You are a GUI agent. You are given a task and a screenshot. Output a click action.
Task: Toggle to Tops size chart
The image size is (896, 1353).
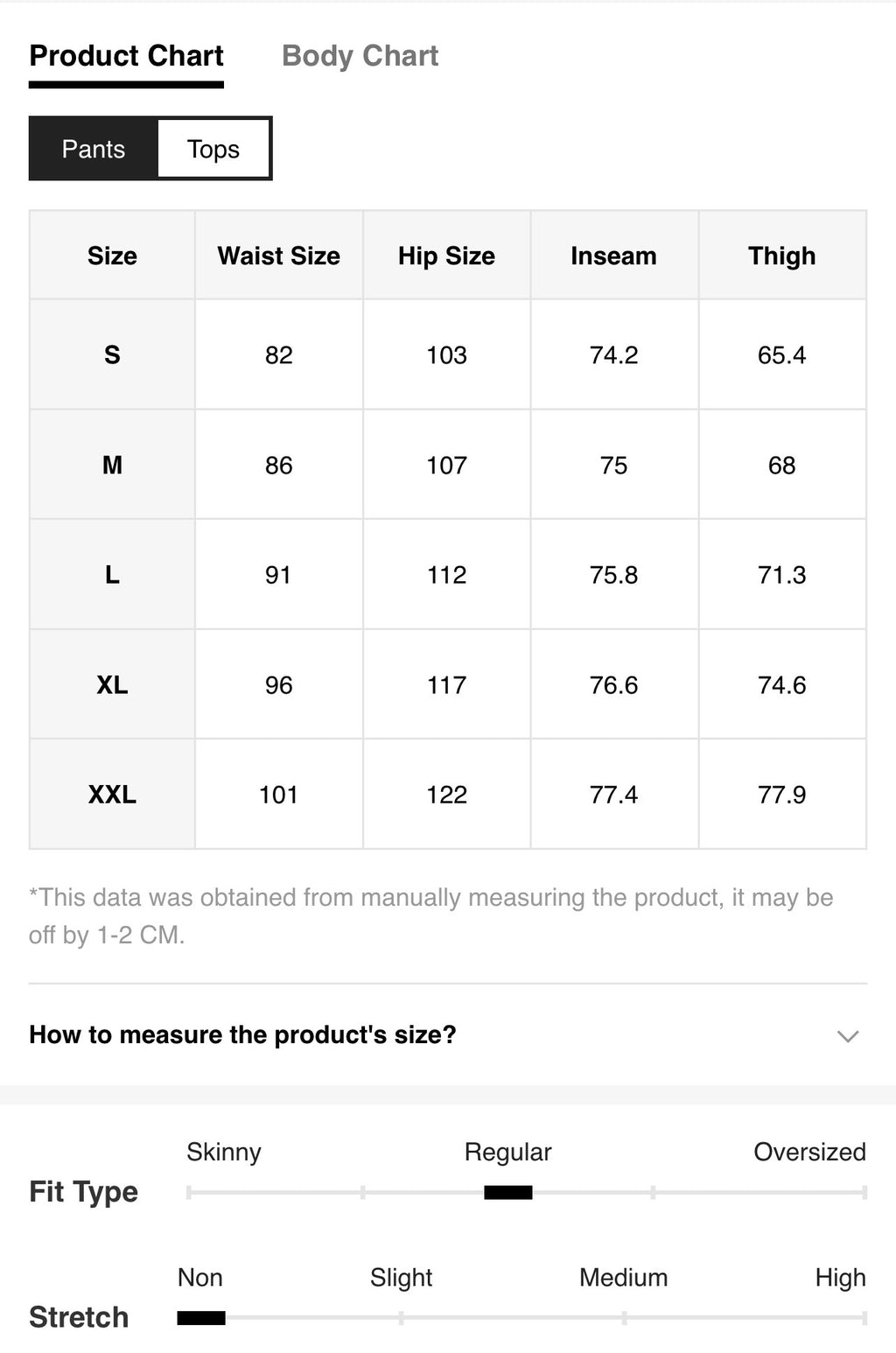[213, 149]
